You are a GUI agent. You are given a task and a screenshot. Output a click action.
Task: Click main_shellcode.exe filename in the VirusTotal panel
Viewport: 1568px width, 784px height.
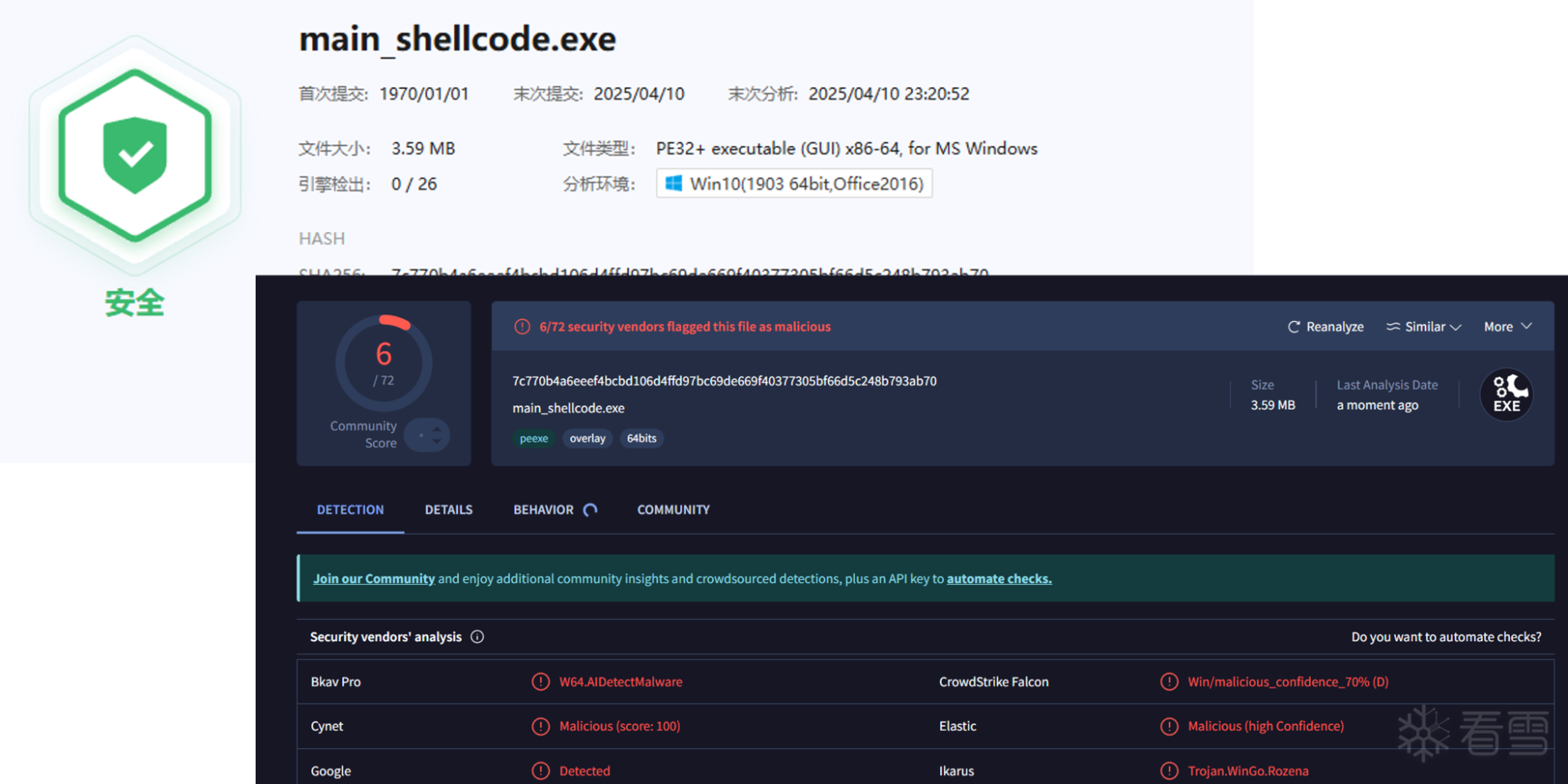(x=568, y=408)
